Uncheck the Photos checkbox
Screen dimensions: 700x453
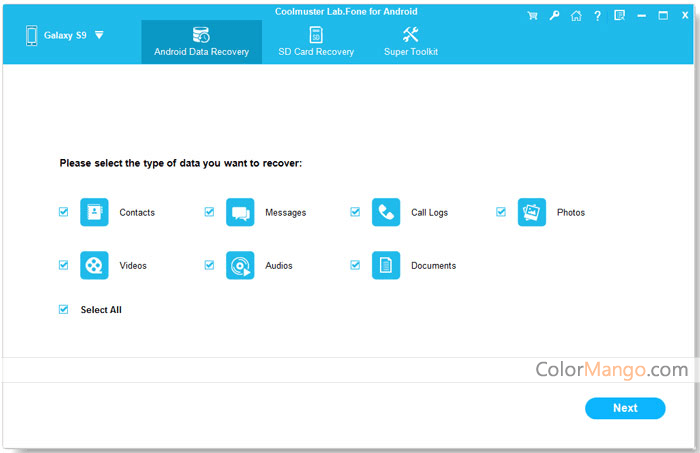tap(502, 212)
